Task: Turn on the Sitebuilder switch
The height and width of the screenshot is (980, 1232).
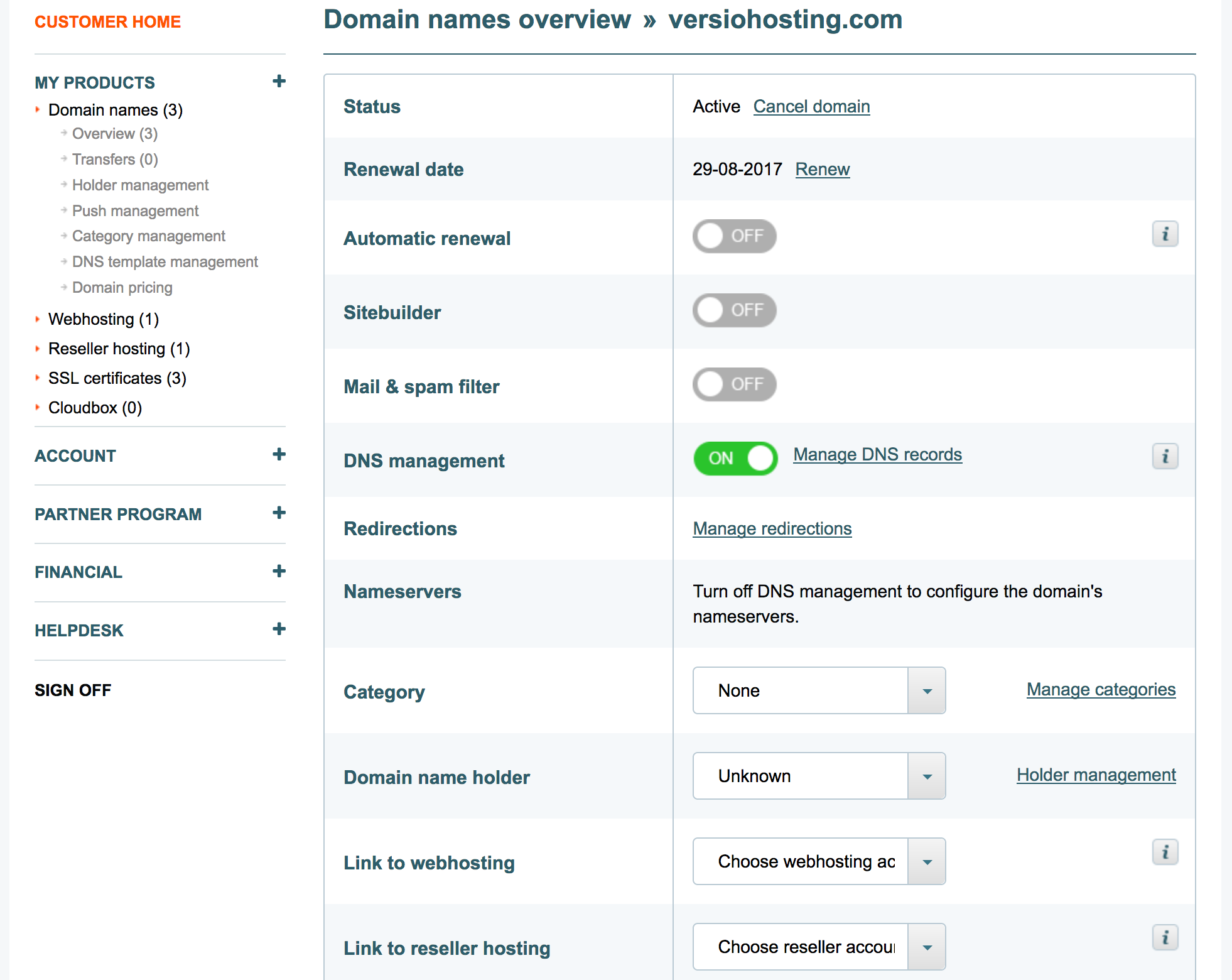Action: click(734, 310)
